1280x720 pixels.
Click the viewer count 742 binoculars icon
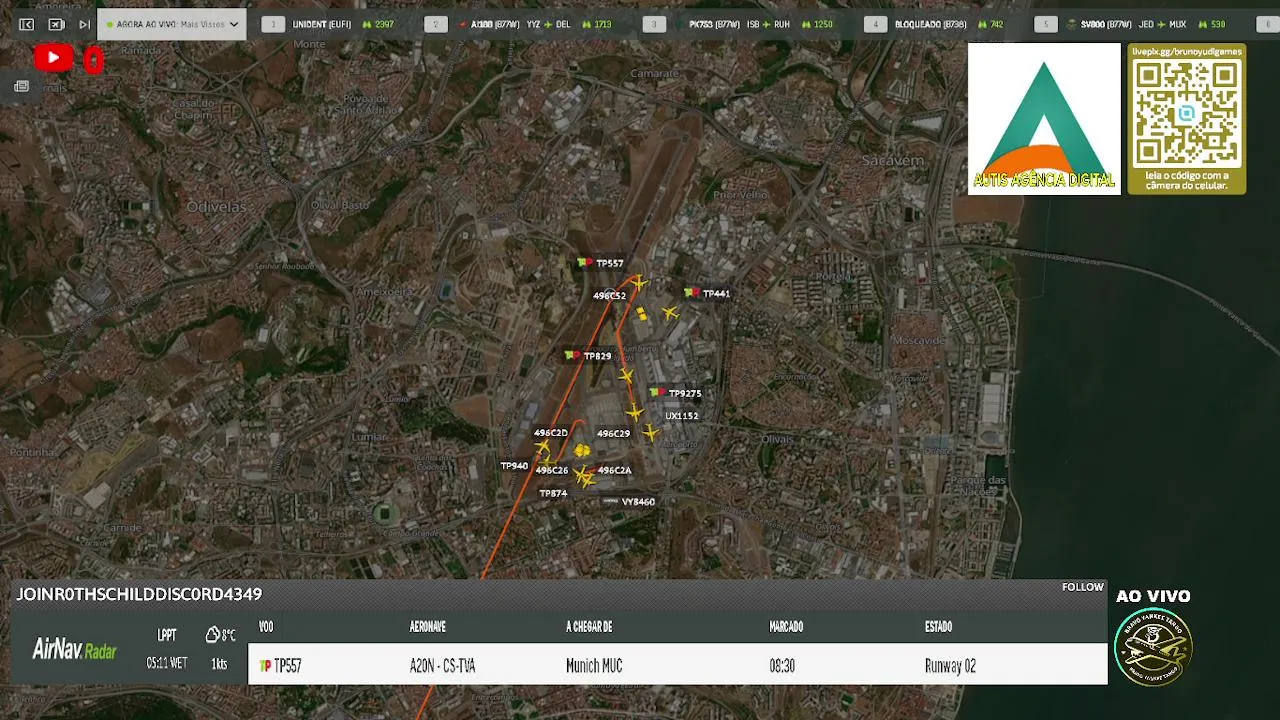(982, 24)
